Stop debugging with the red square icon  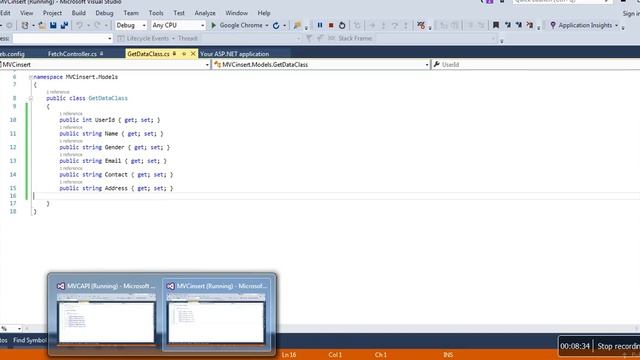pos(331,25)
